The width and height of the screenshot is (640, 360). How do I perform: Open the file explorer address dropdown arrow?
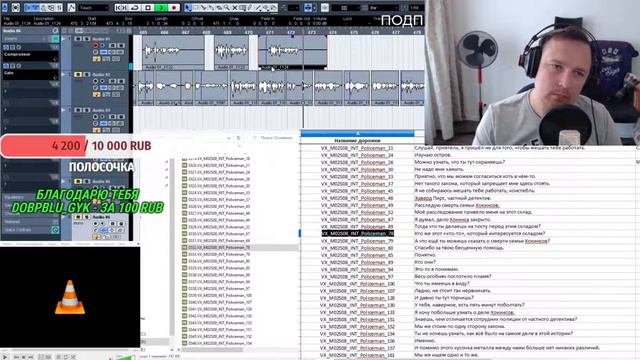pyautogui.click(x=229, y=138)
